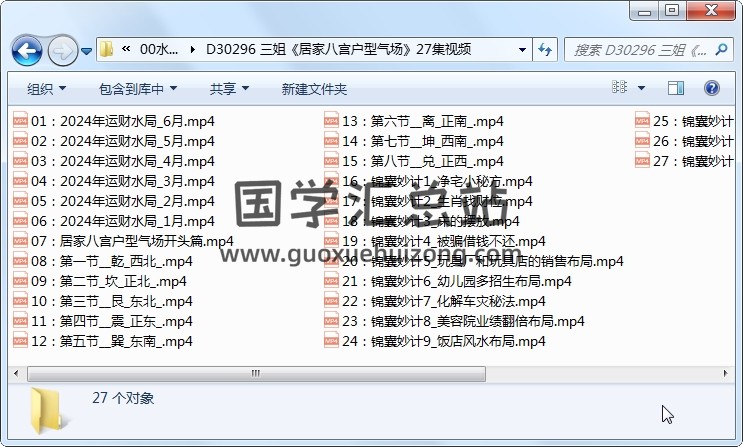
Task: Click MP4 icon of file 24 饭店风水布局
Action: [x=331, y=341]
